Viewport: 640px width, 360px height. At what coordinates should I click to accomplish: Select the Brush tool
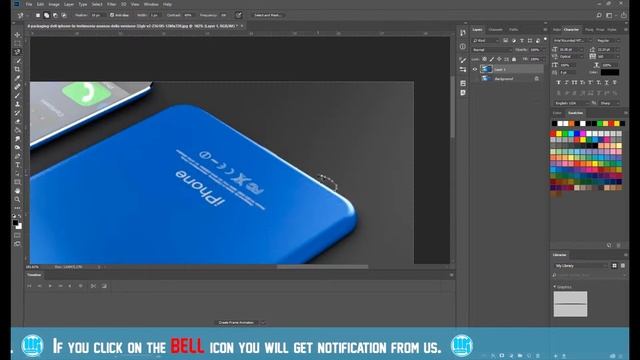coord(17,96)
